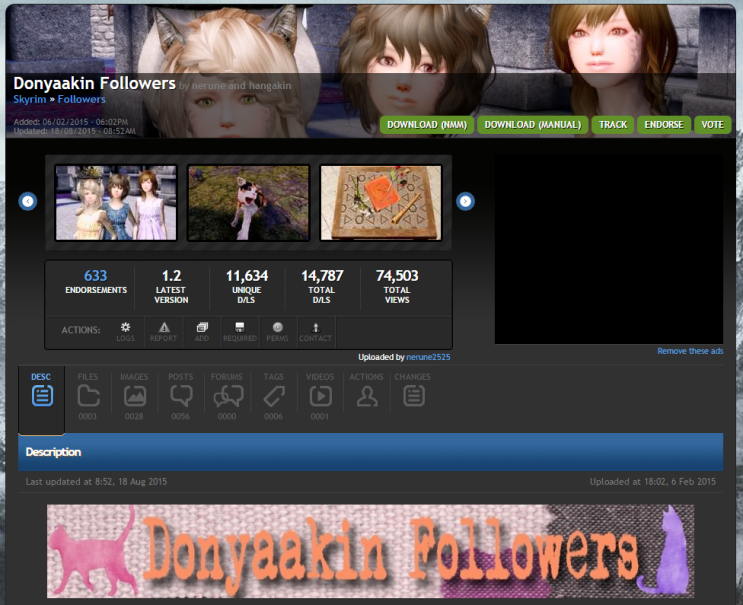The width and height of the screenshot is (743, 605).
Task: Switch to the Tags tab
Action: coord(274,397)
